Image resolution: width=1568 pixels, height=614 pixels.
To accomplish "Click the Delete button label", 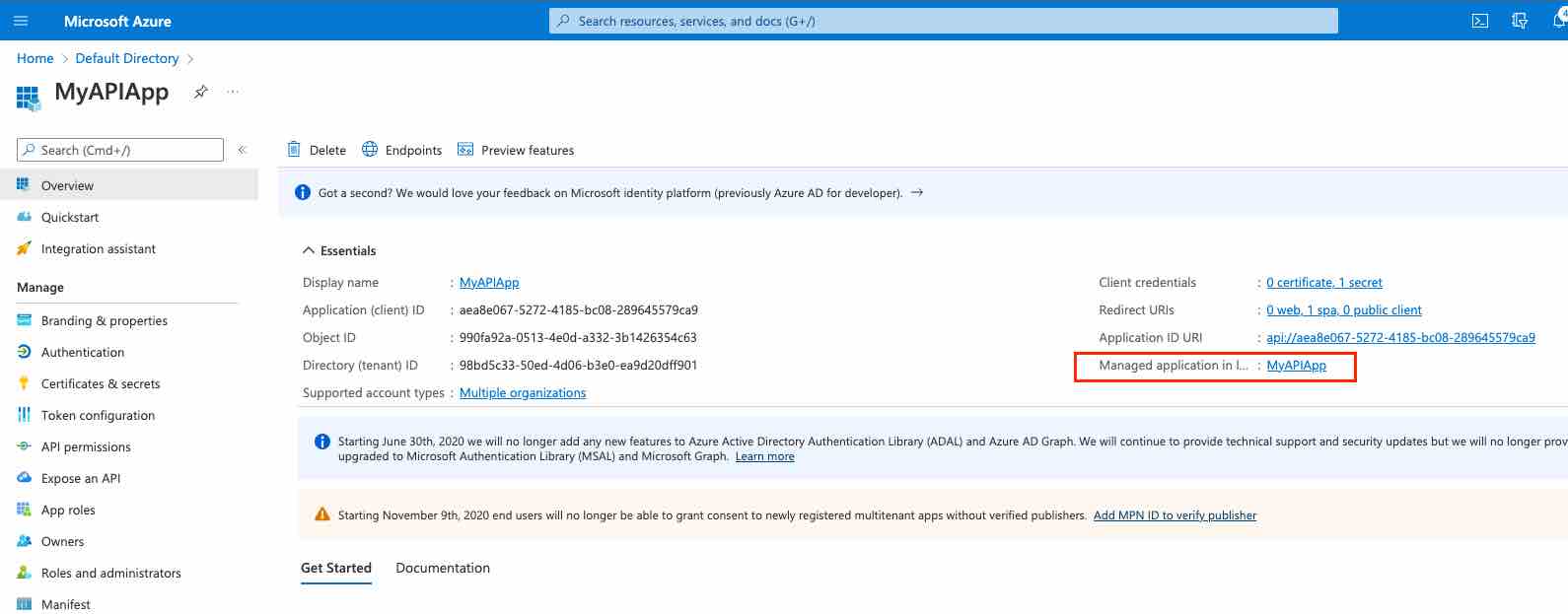I will tap(327, 150).
